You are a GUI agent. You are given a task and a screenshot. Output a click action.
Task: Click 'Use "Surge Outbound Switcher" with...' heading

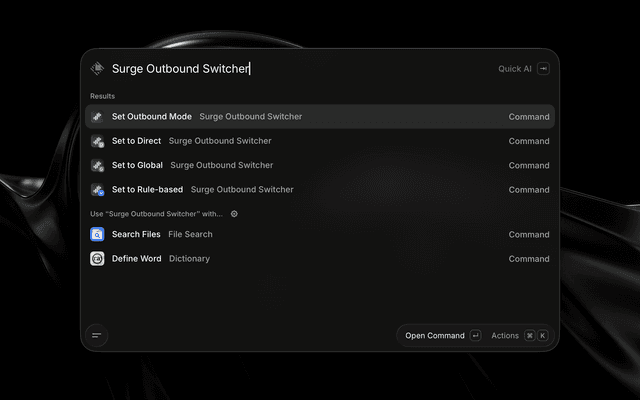(x=156, y=214)
